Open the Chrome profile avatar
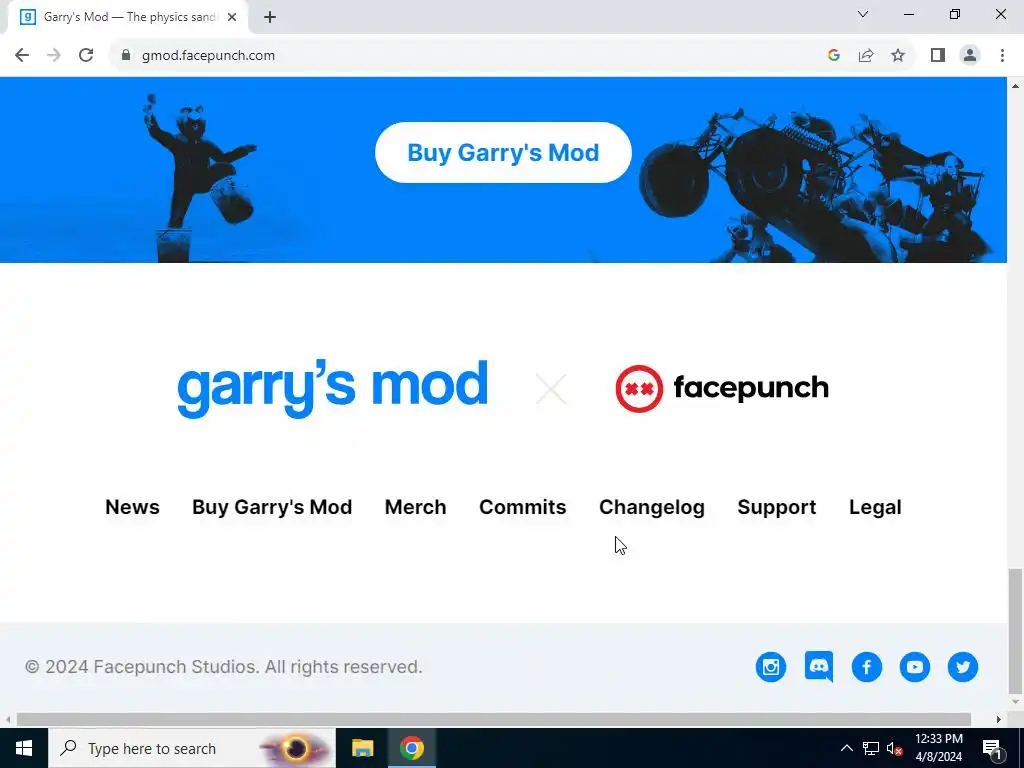 (970, 56)
